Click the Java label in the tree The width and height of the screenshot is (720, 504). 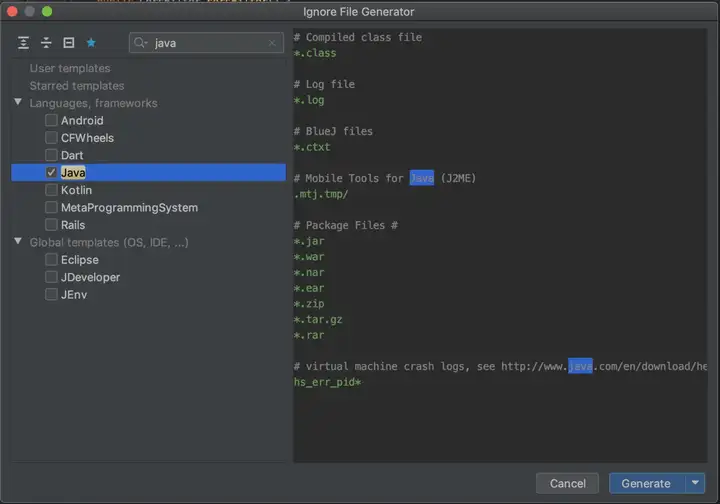pyautogui.click(x=73, y=173)
